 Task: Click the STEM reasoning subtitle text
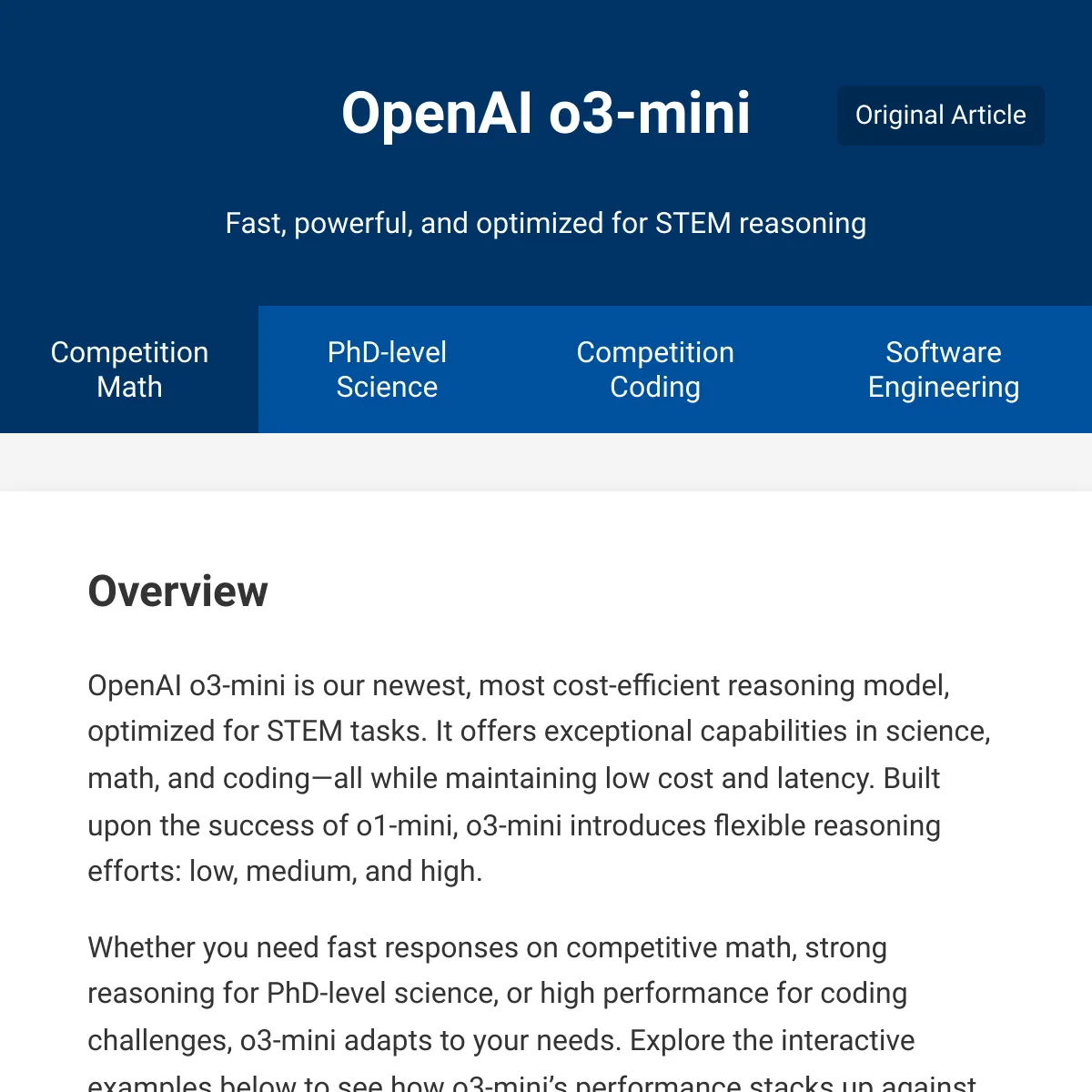pos(546,223)
